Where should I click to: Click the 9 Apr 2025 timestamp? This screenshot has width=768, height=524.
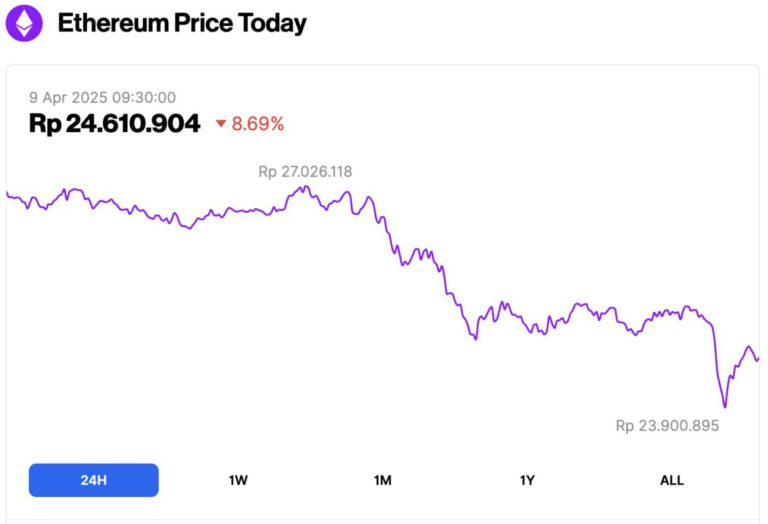[x=102, y=98]
